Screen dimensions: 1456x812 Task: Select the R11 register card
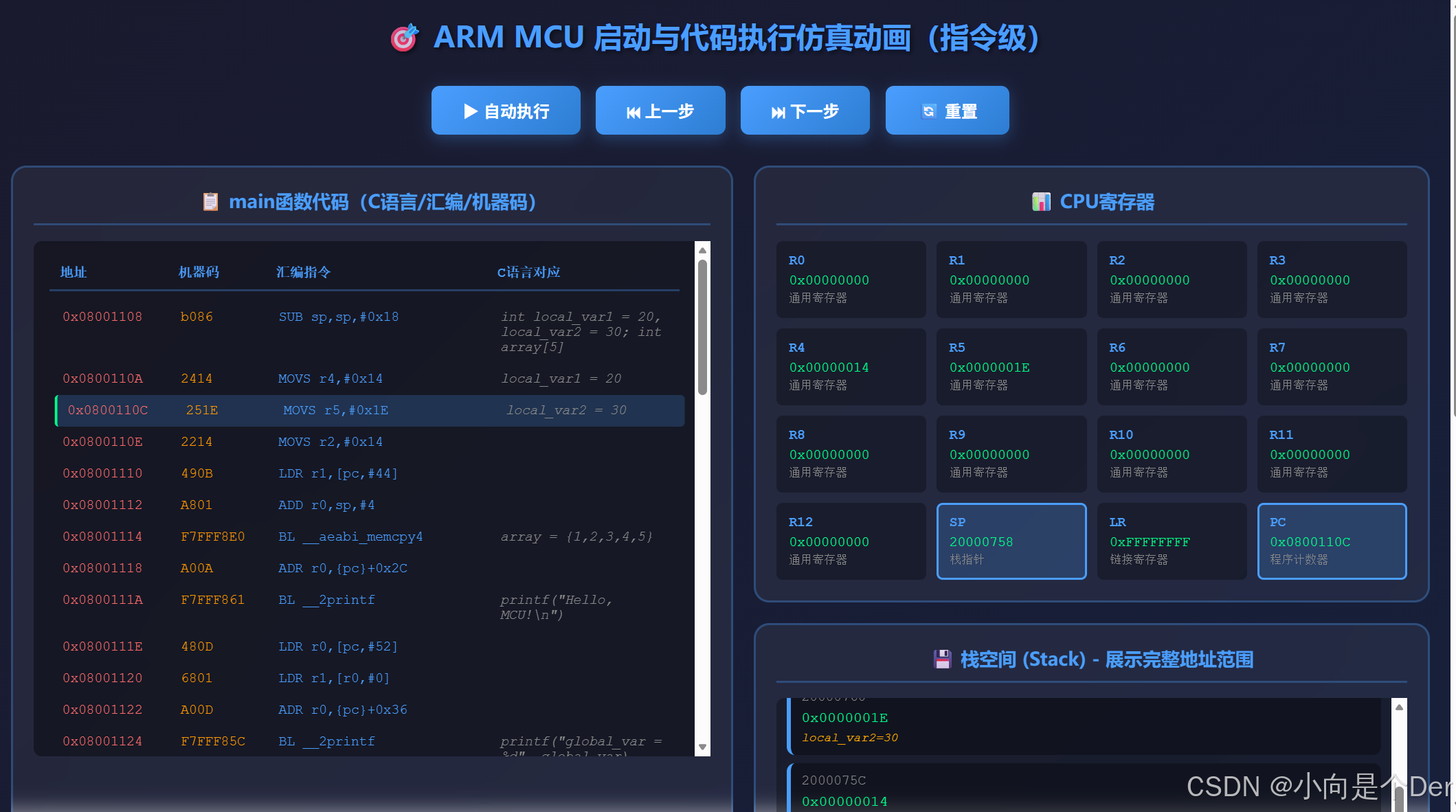(x=1332, y=454)
